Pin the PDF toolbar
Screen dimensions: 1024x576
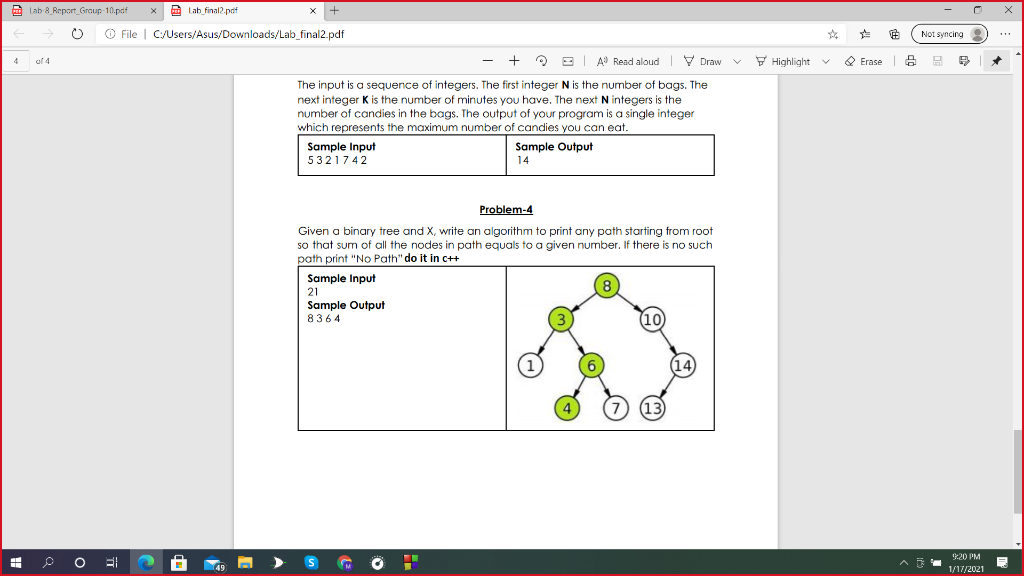[996, 60]
